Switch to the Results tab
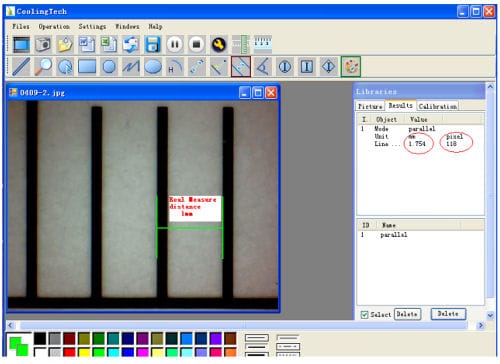 [x=401, y=105]
